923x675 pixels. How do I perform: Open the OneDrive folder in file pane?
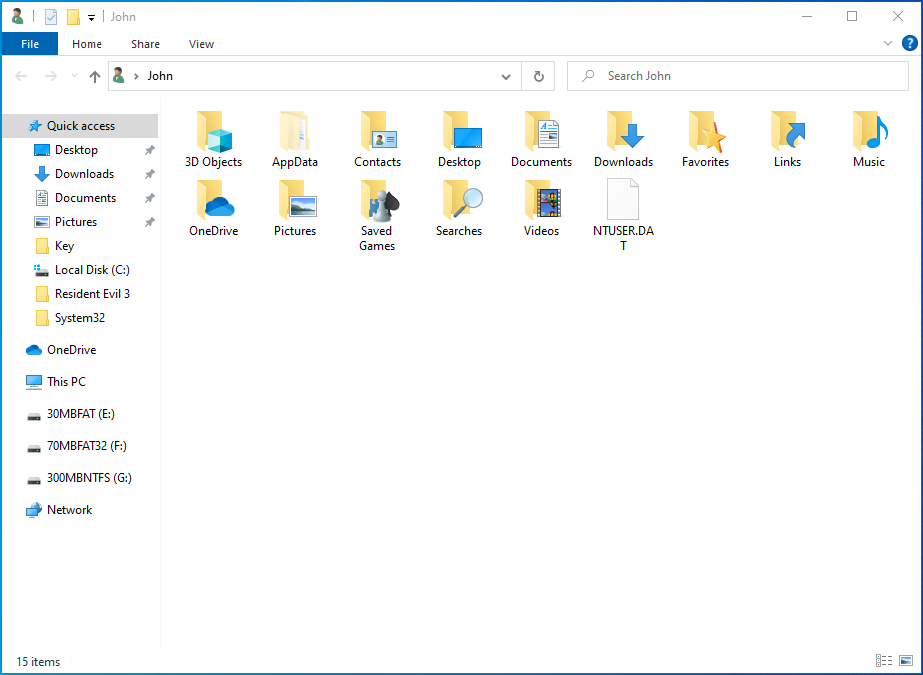(213, 208)
